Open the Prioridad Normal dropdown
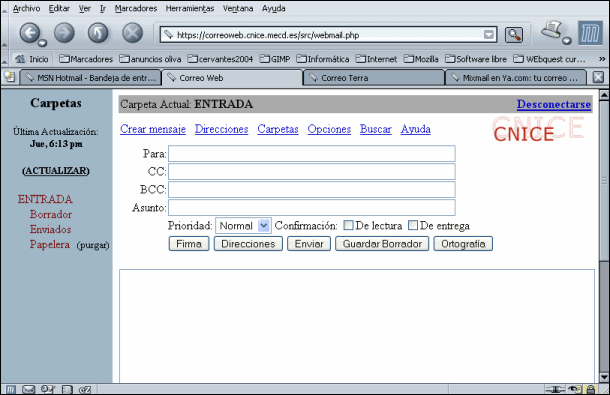This screenshot has width=610, height=395. point(243,226)
